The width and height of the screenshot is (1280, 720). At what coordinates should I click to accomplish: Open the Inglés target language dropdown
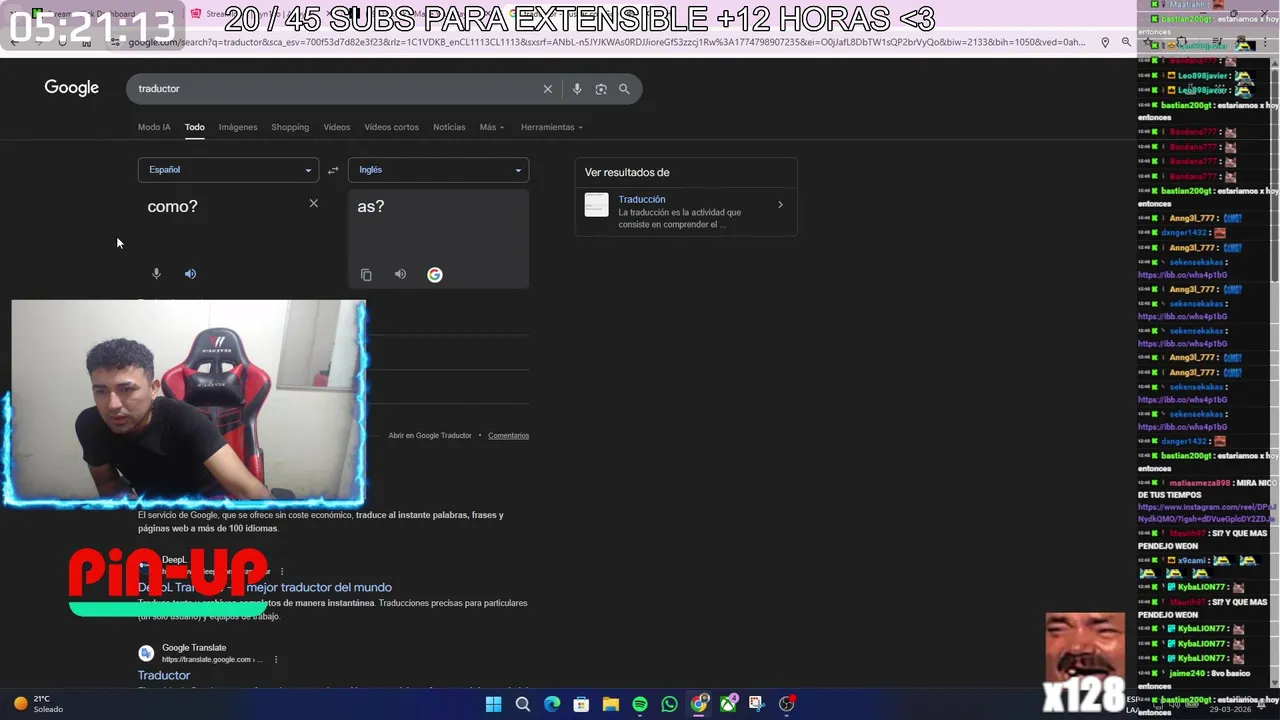438,170
